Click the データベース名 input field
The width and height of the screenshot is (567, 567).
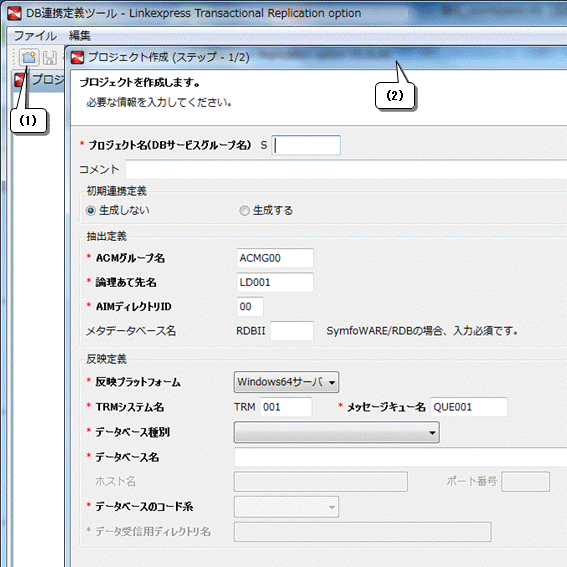[401, 457]
